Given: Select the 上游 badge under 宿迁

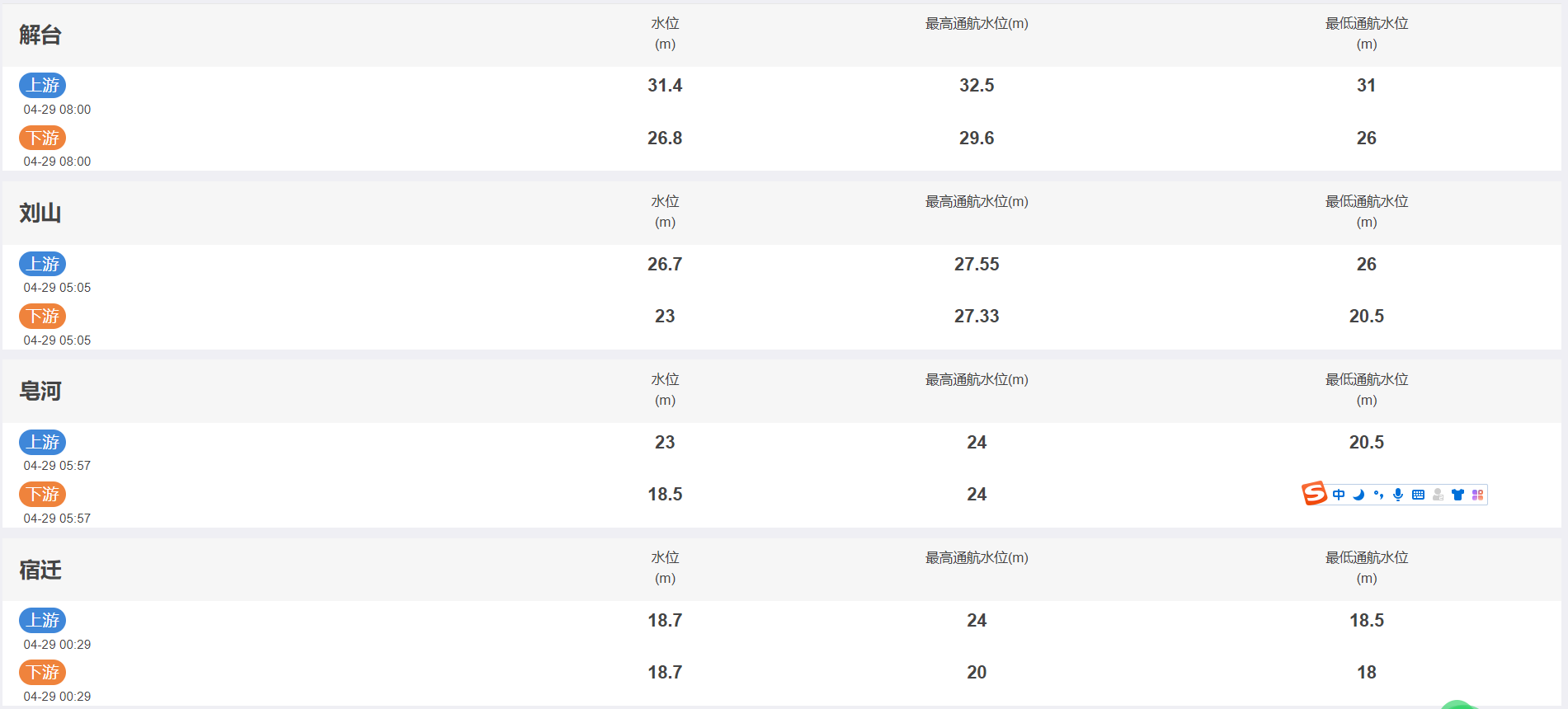Looking at the screenshot, I should point(42,620).
